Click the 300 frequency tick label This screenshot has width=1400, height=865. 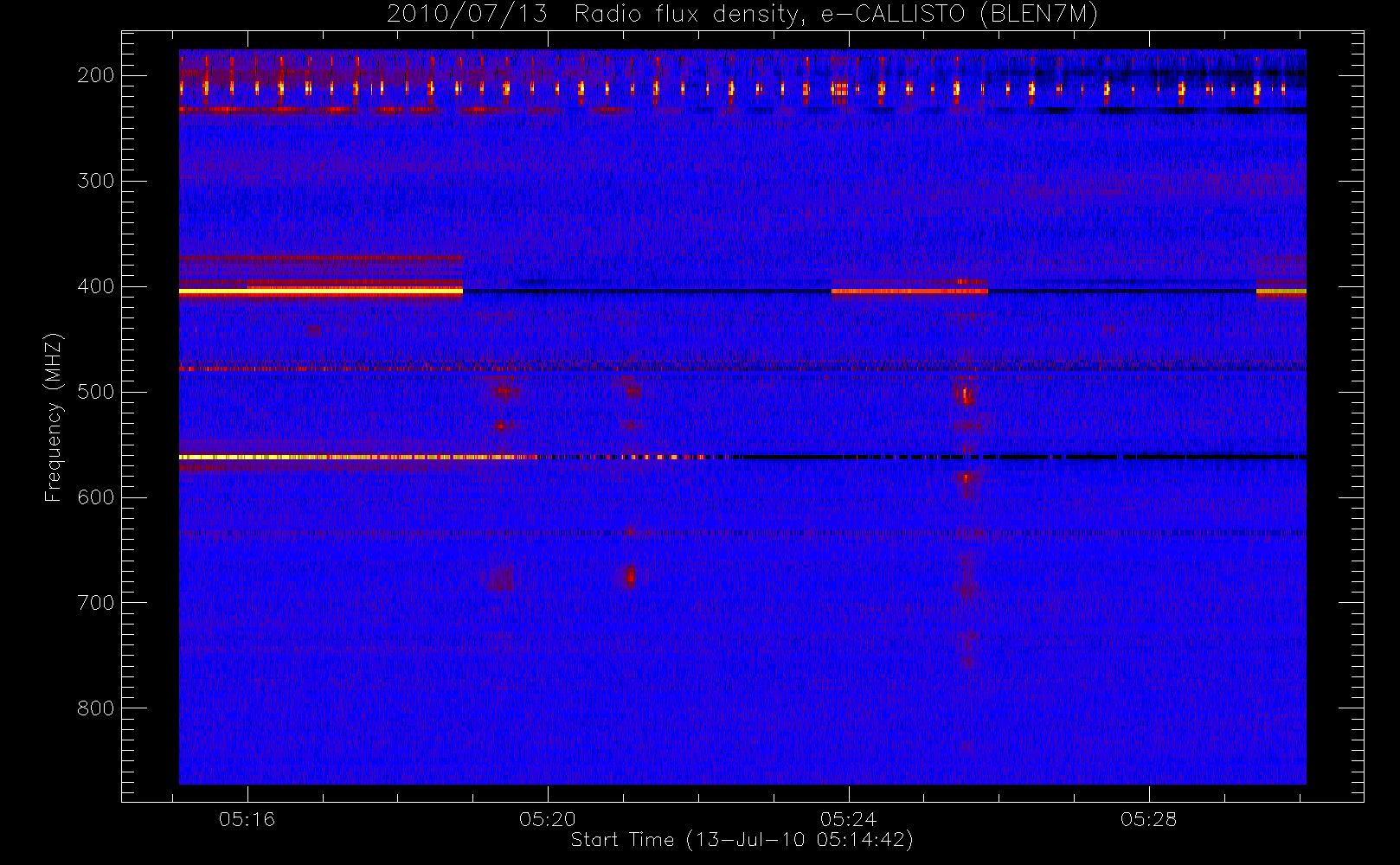coord(96,181)
